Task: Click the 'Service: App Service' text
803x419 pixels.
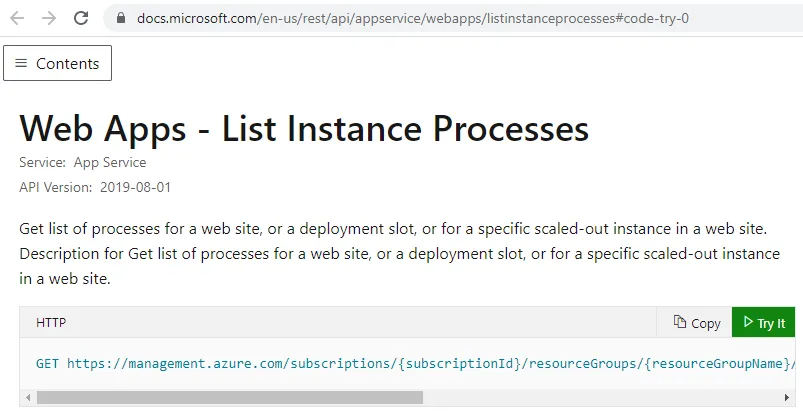Action: (83, 162)
